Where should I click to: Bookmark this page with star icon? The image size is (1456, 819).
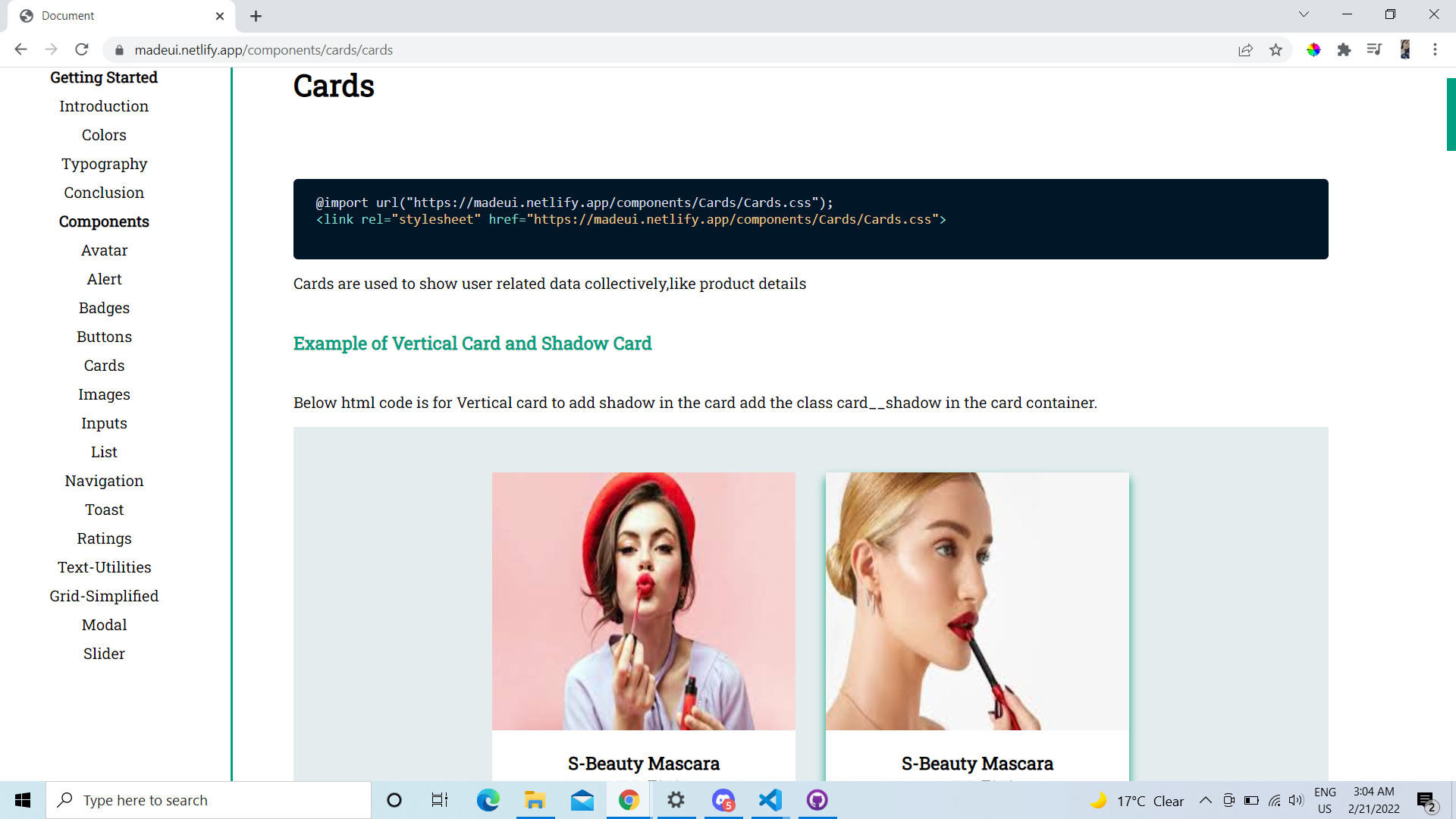[x=1276, y=50]
